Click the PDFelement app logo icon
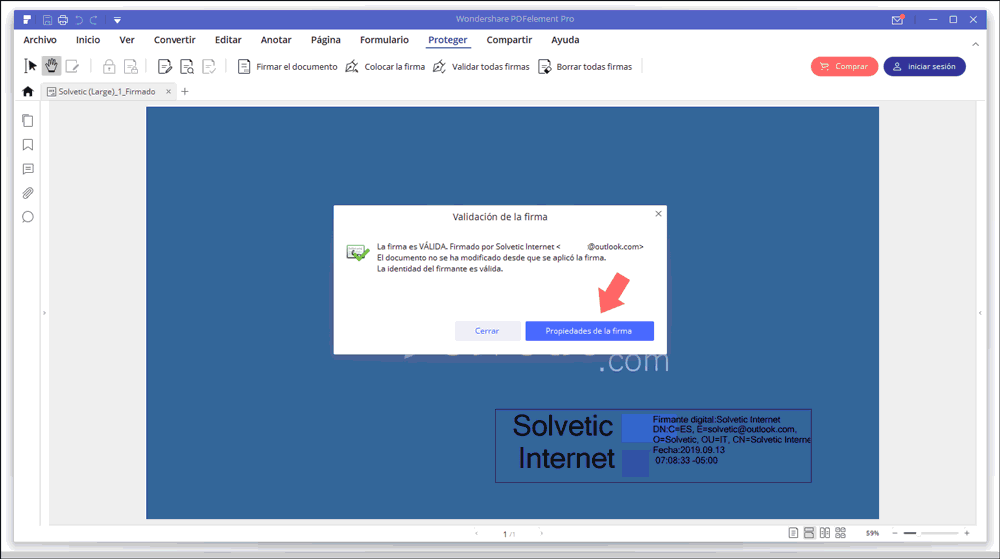Image resolution: width=1000 pixels, height=559 pixels. click(x=27, y=20)
